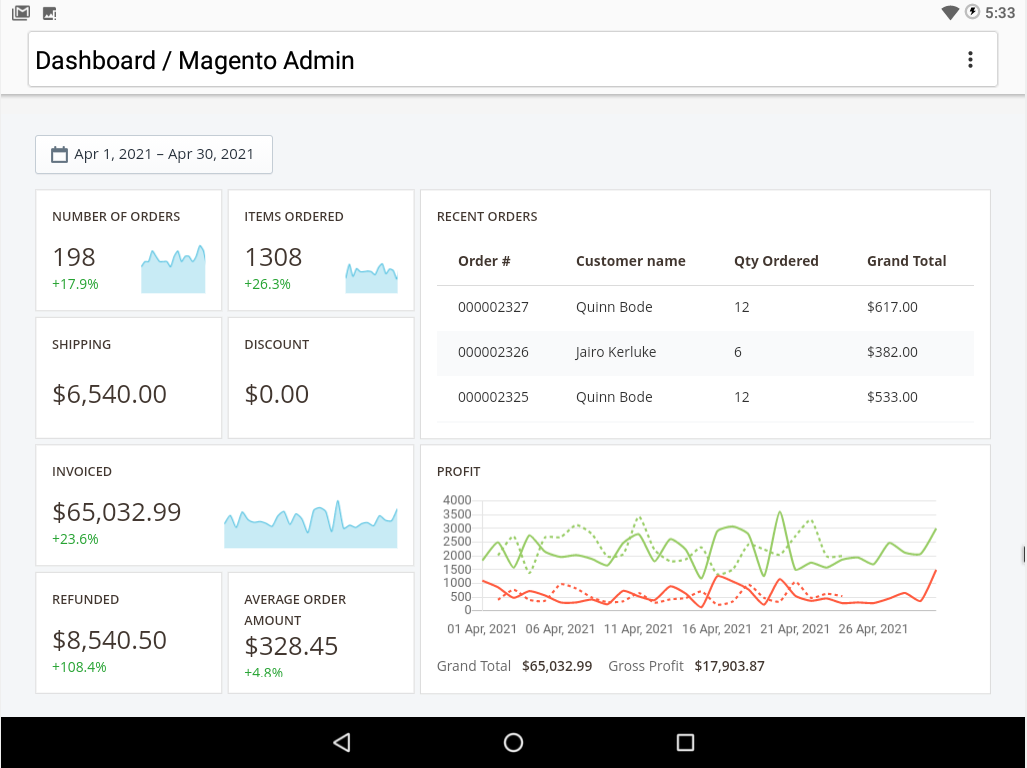Tap the Gmail notification icon
Viewport: 1027px width, 768px height.
tap(21, 12)
